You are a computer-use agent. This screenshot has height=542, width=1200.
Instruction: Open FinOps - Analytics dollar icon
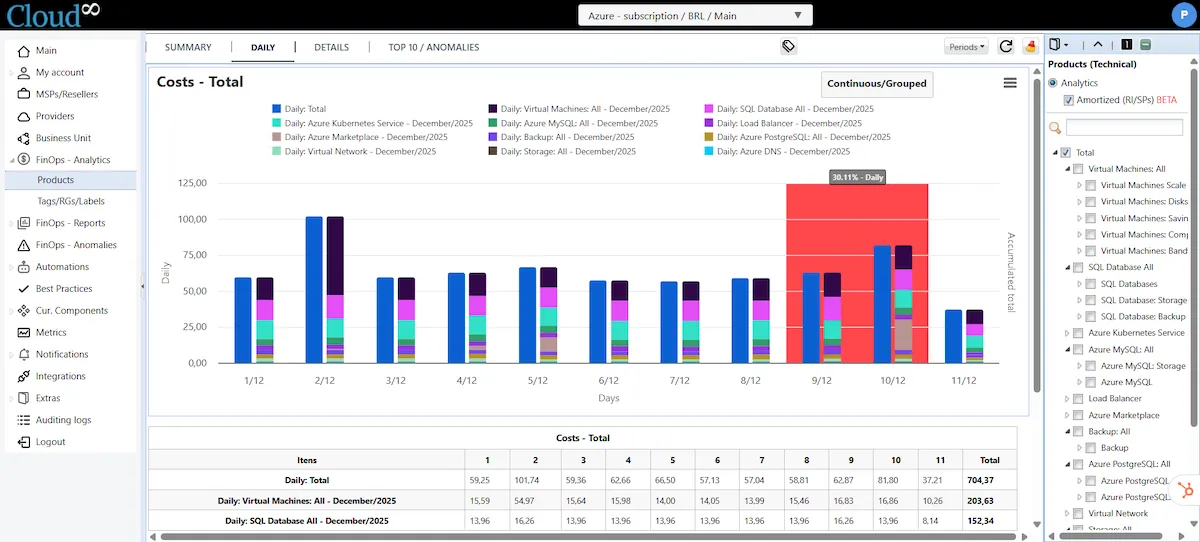tap(24, 160)
